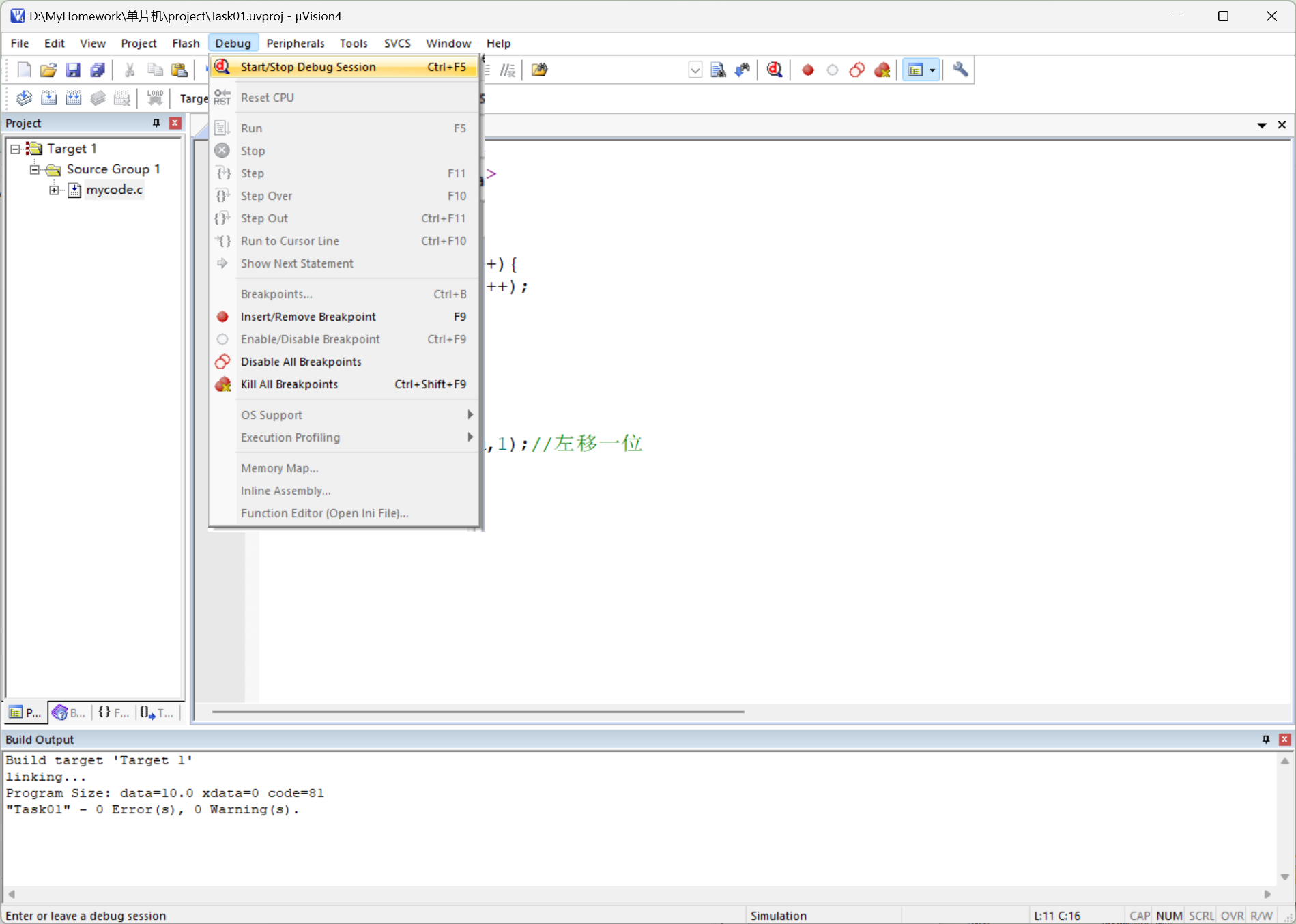Click the Build target icon
This screenshot has height=924, width=1296.
coord(48,98)
